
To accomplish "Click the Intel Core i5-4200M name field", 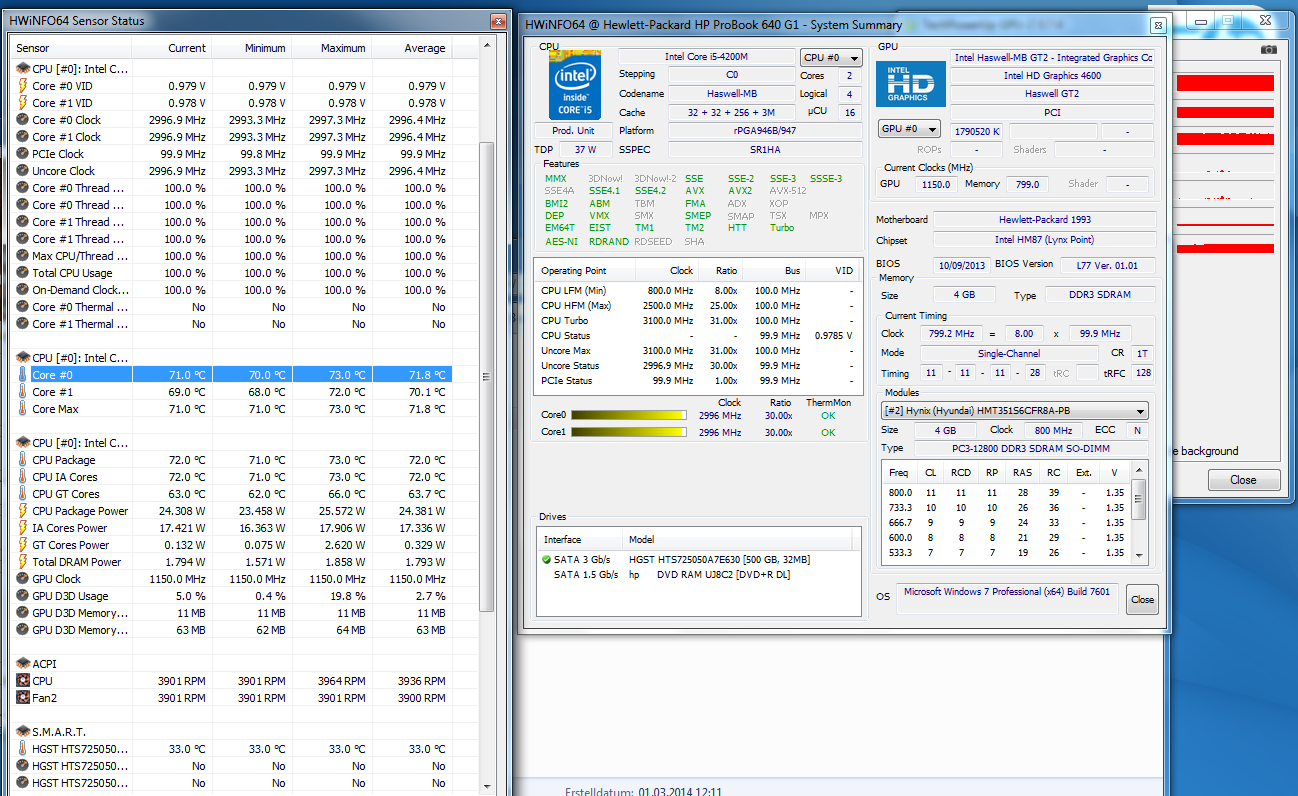I will coord(706,57).
